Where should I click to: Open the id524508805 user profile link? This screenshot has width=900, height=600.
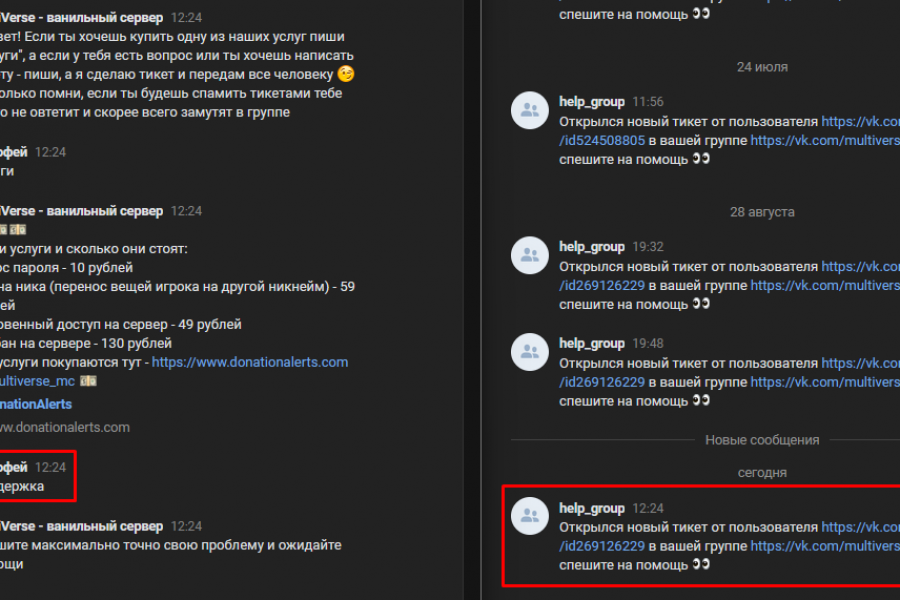[602, 140]
